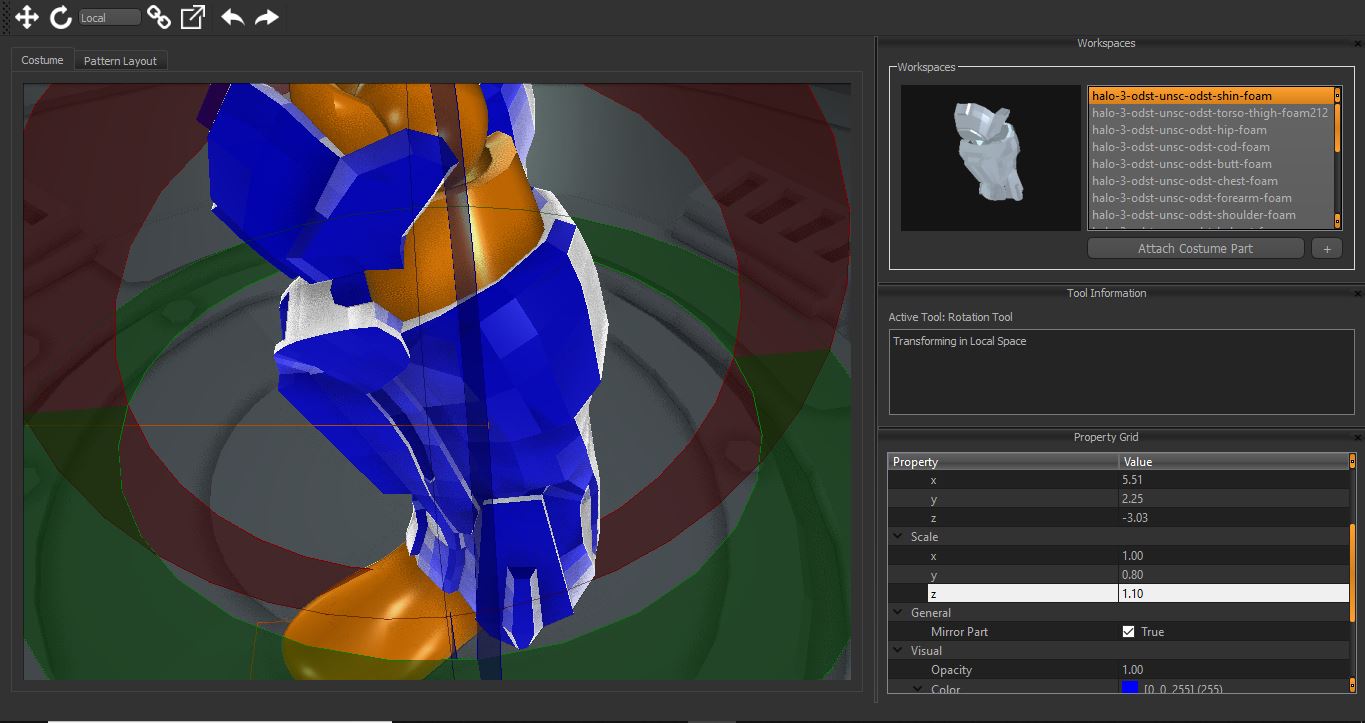
Task: Uncheck the Mirror Part checkbox
Action: point(1129,632)
